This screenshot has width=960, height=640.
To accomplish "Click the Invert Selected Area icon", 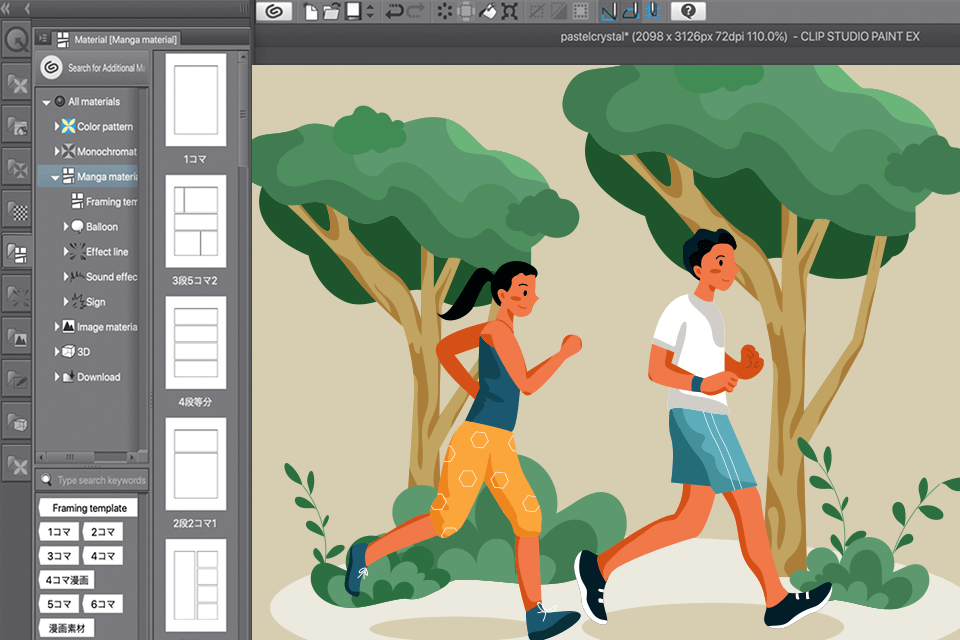I will 558,12.
